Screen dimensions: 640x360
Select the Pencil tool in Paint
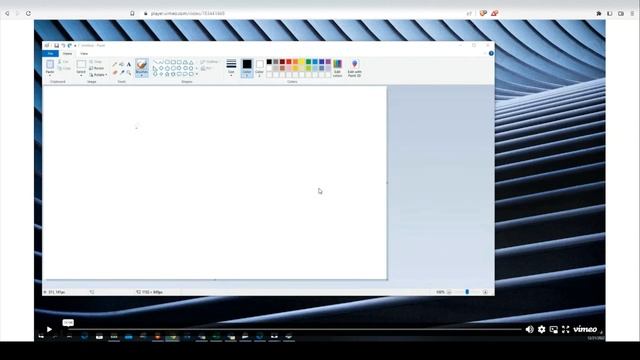pyautogui.click(x=115, y=64)
